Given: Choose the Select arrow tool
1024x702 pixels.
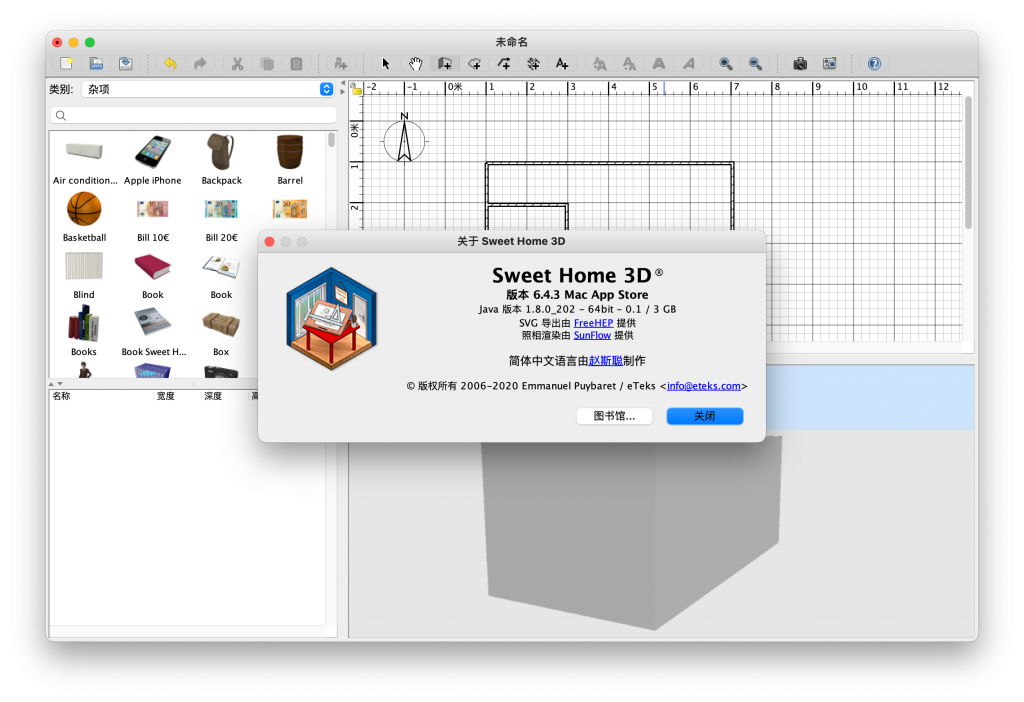Looking at the screenshot, I should click(385, 63).
